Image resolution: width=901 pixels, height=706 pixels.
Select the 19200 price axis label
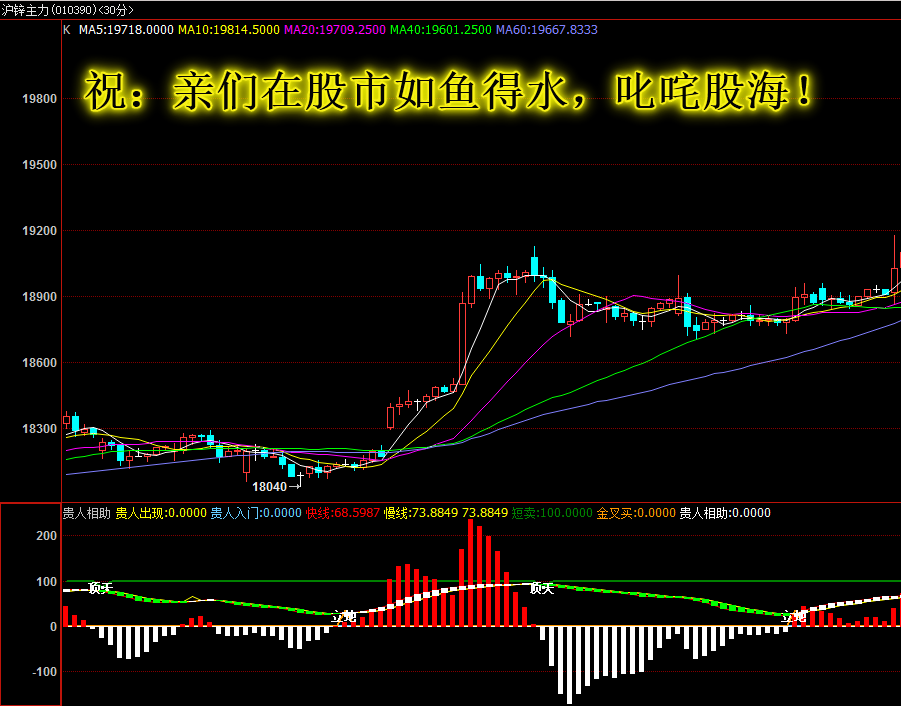39,231
